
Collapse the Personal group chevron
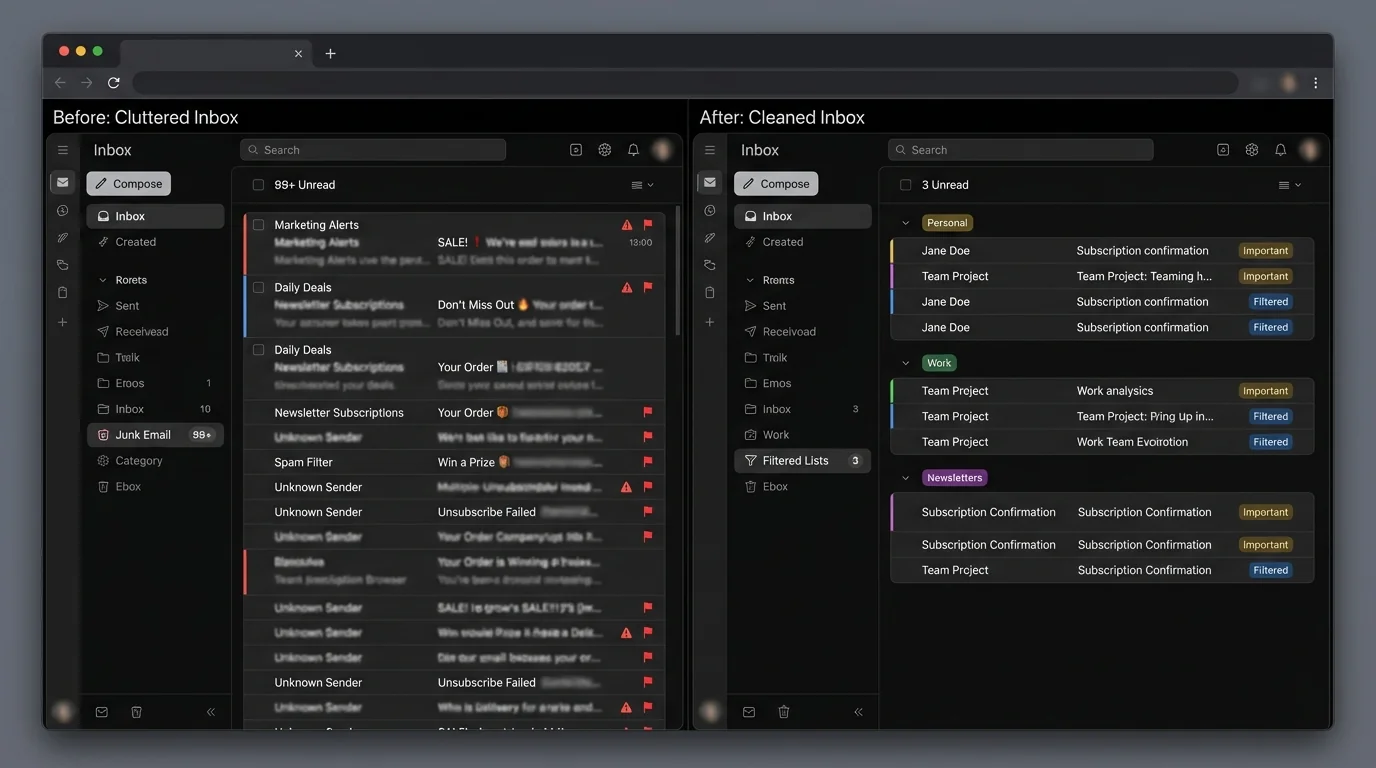(x=906, y=223)
